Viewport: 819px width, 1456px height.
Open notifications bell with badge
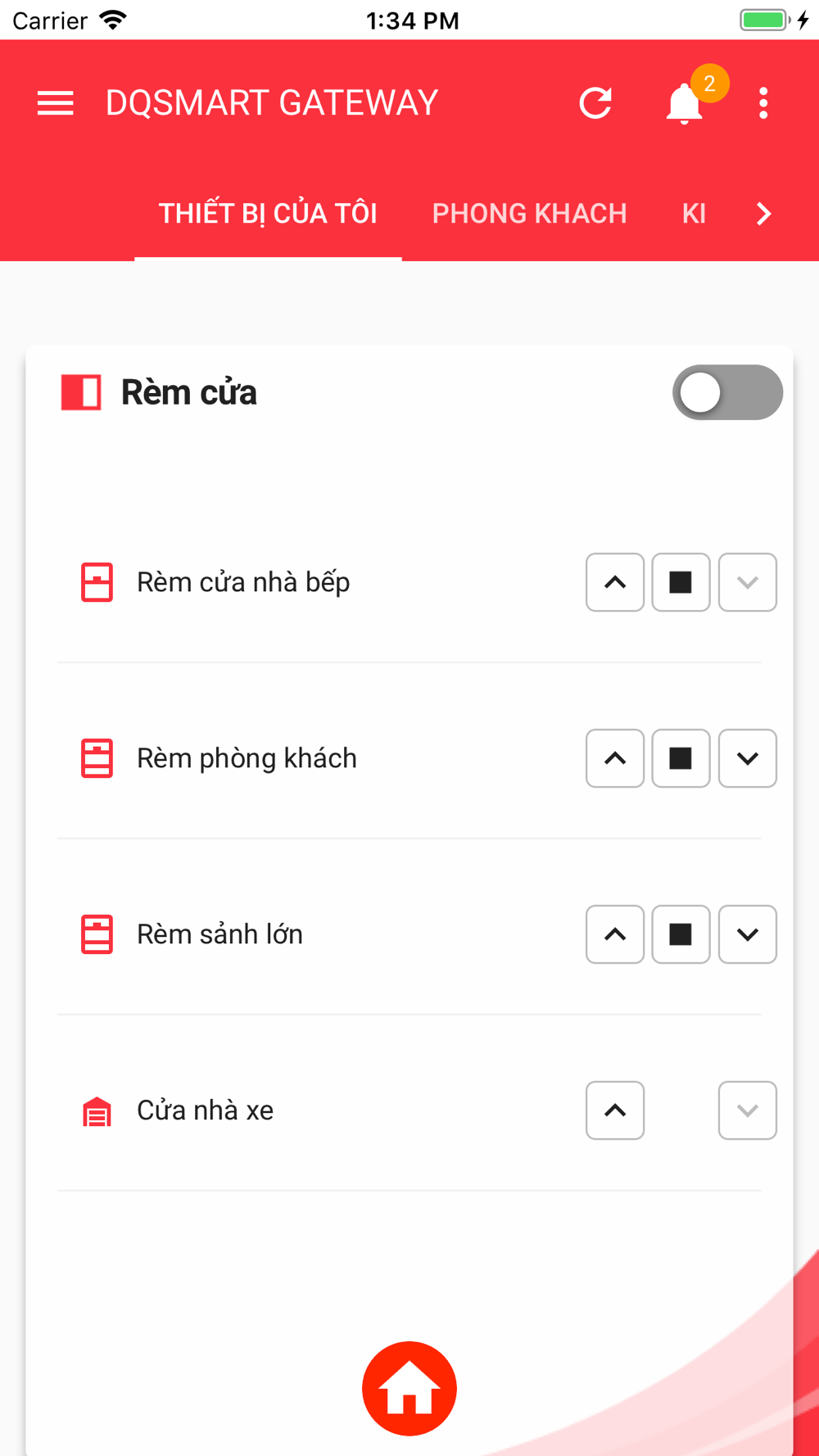click(x=685, y=103)
